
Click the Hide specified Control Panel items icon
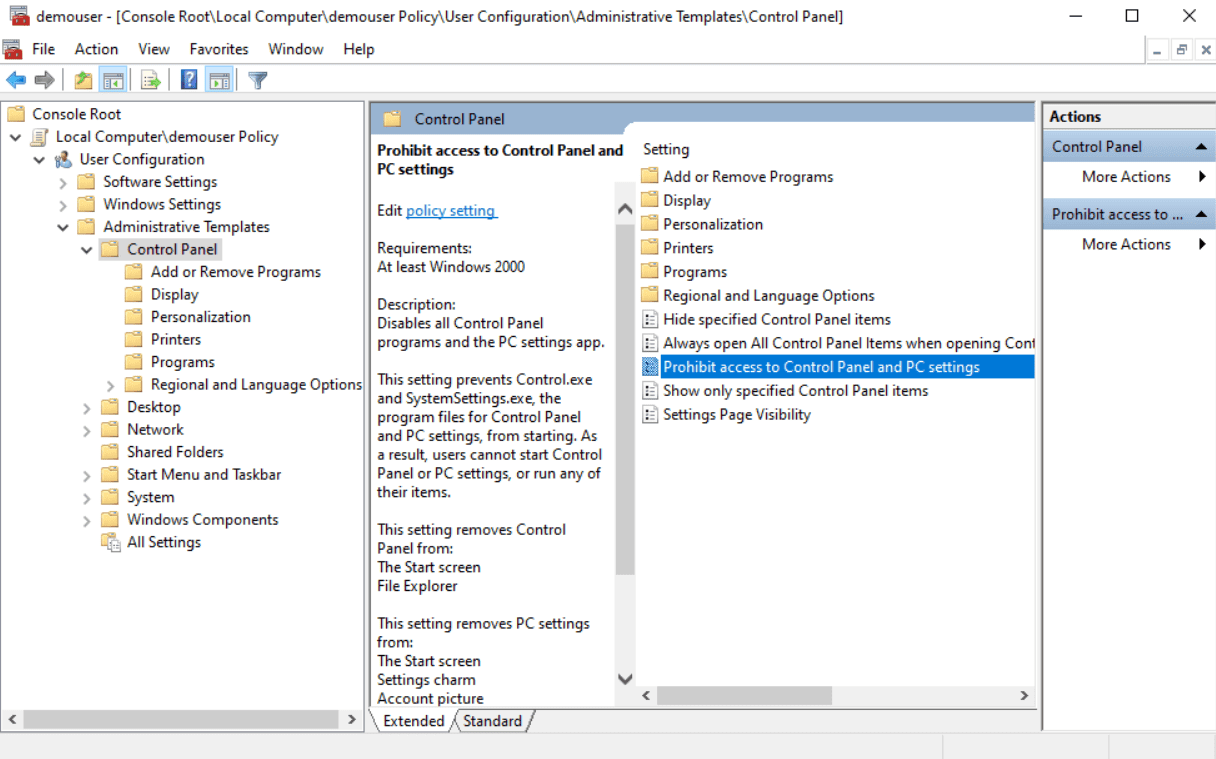(x=649, y=320)
